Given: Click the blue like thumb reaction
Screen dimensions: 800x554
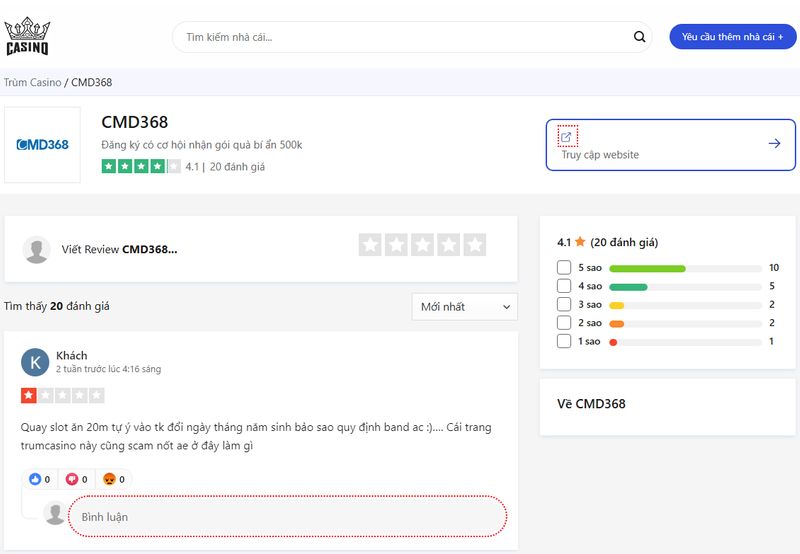Looking at the screenshot, I should (x=35, y=479).
